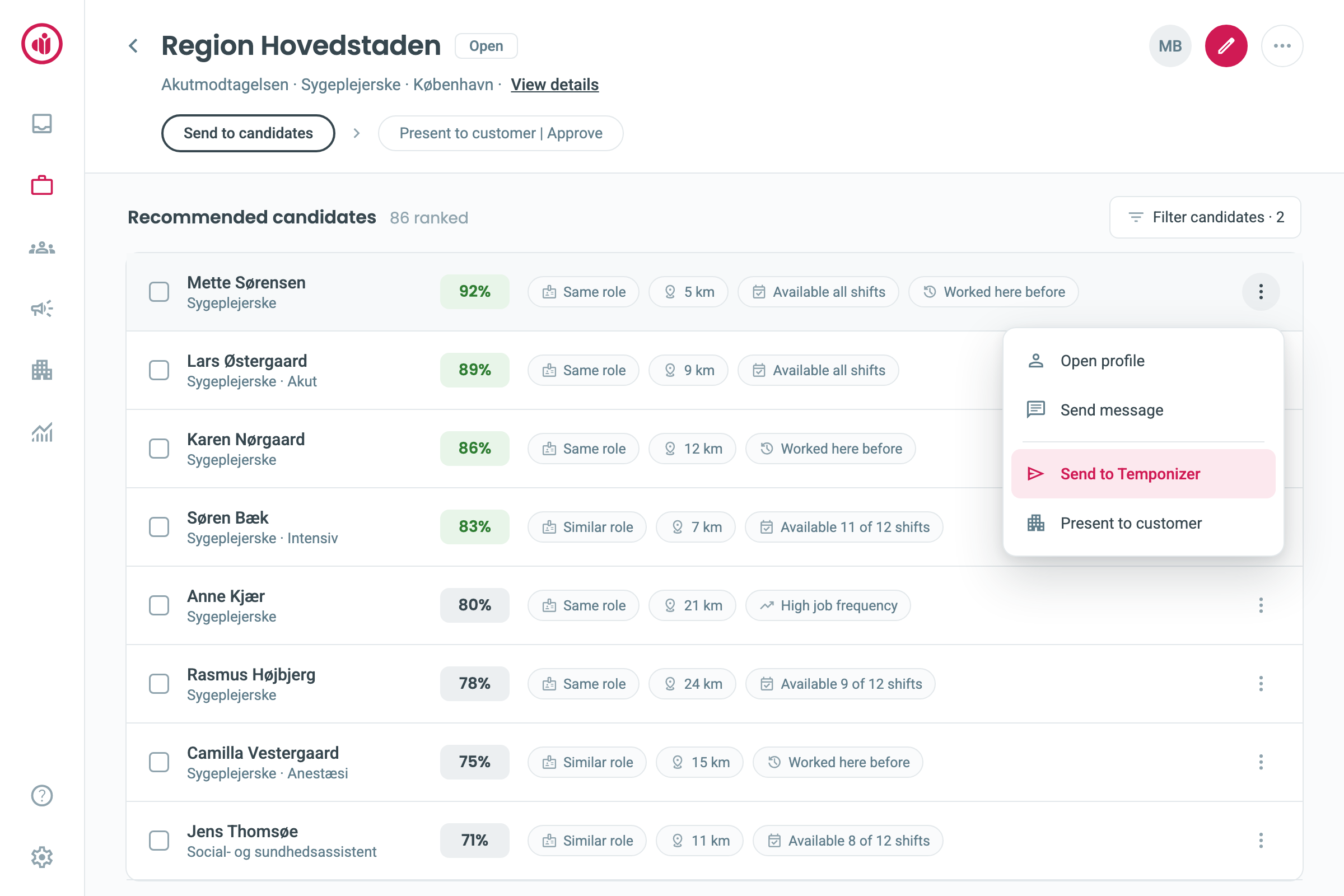The width and height of the screenshot is (1344, 896).
Task: Click the calendar icon in Rasmus's availability chip
Action: [x=767, y=683]
